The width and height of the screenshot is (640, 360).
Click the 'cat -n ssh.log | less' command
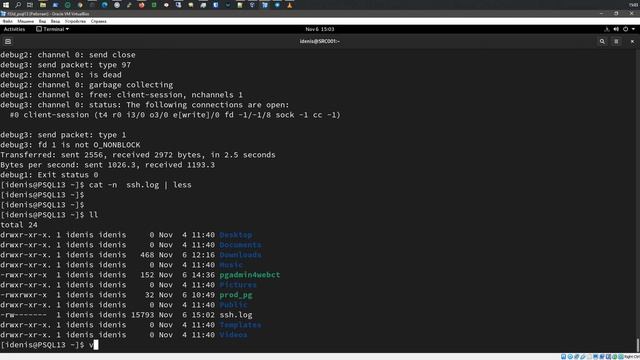140,185
